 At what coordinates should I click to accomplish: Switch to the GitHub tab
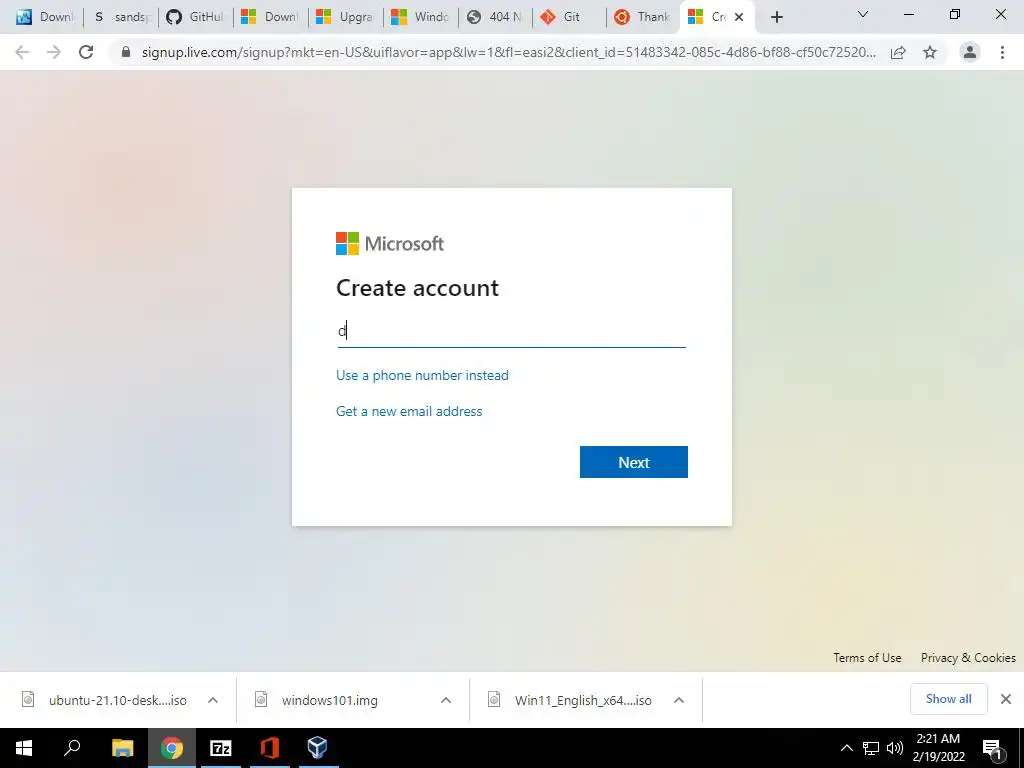195,17
